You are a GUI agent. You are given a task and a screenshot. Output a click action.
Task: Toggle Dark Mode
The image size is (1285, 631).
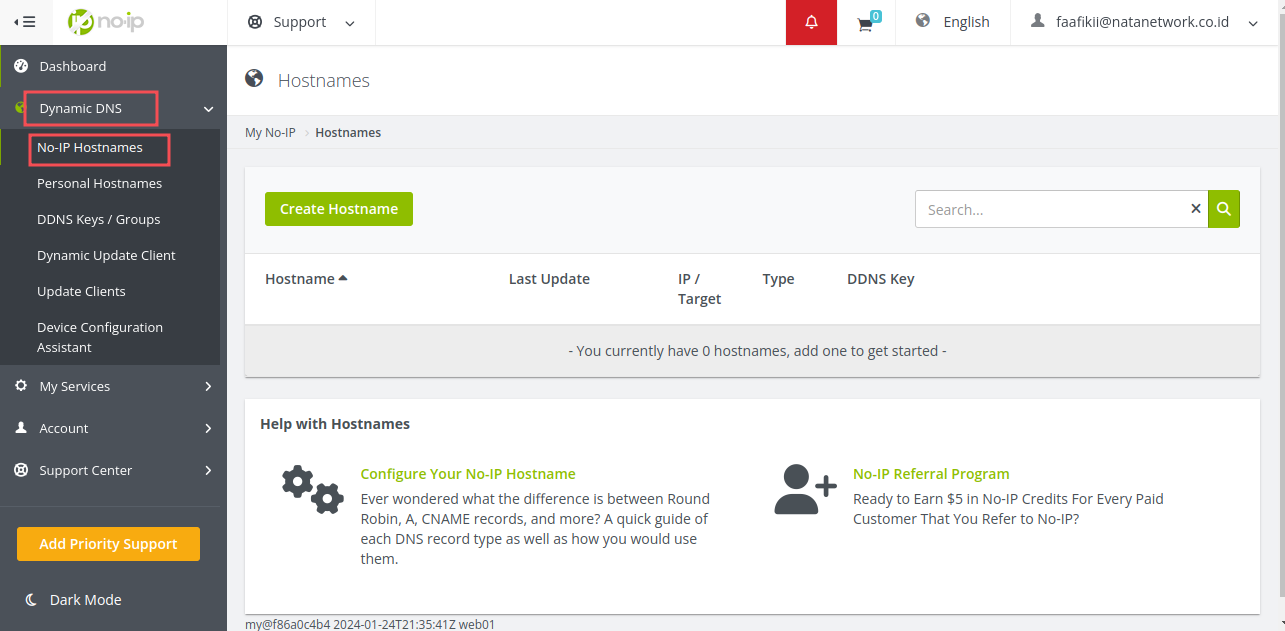click(86, 600)
